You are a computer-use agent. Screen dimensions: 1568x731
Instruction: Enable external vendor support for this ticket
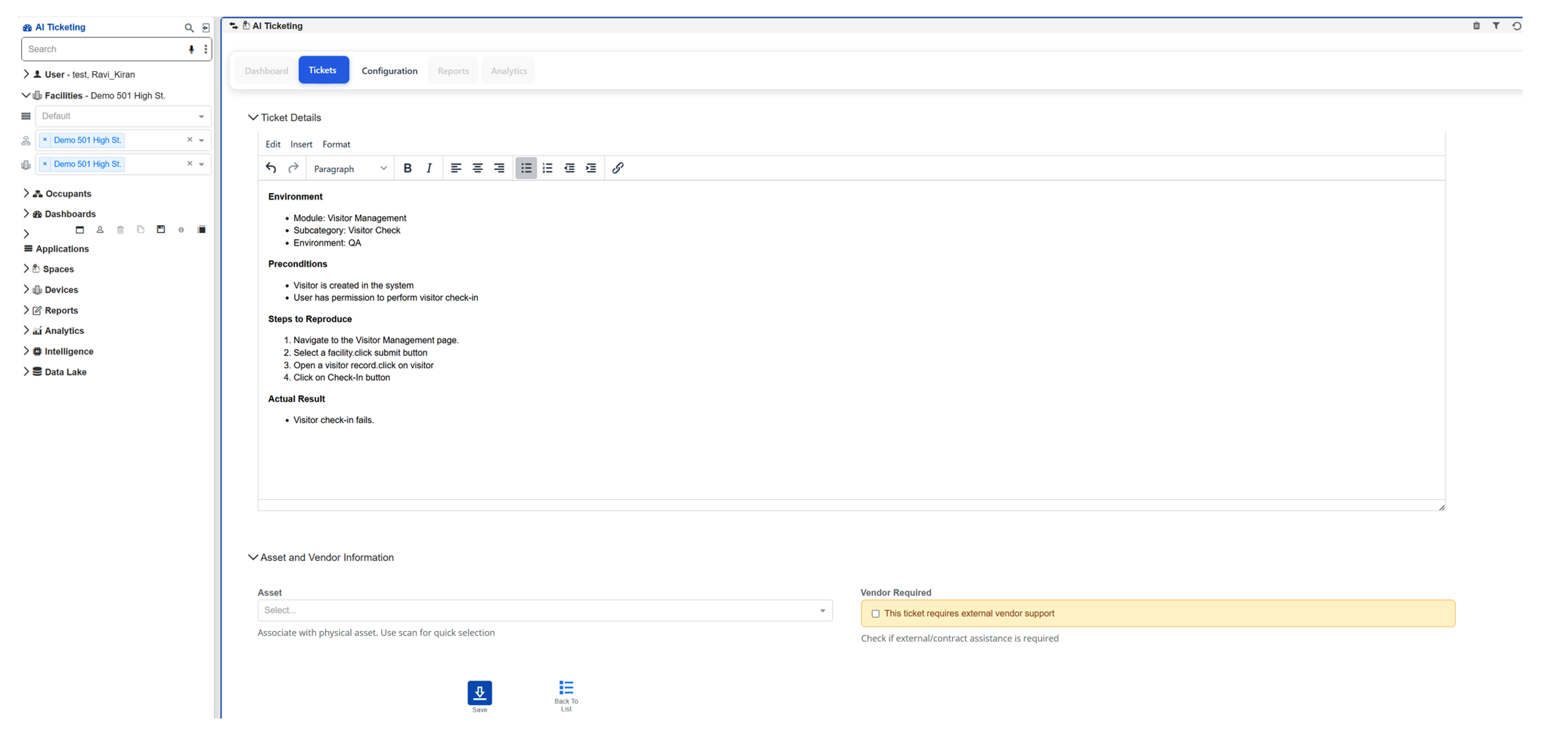click(x=875, y=613)
